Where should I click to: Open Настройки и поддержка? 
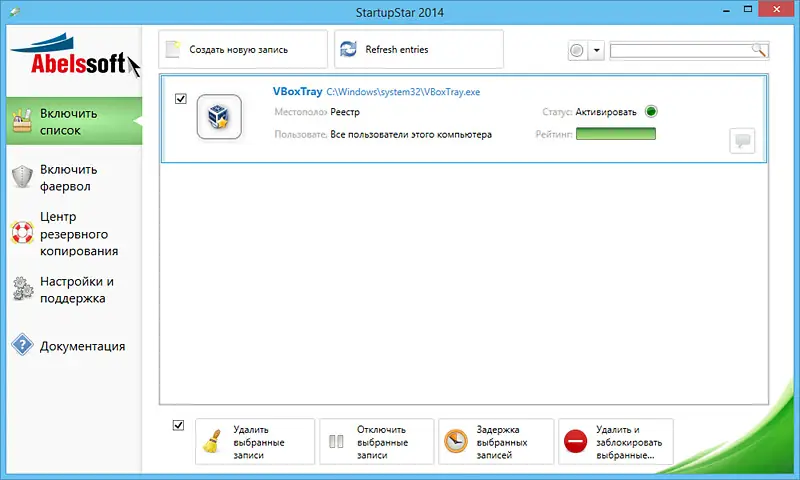pos(74,290)
